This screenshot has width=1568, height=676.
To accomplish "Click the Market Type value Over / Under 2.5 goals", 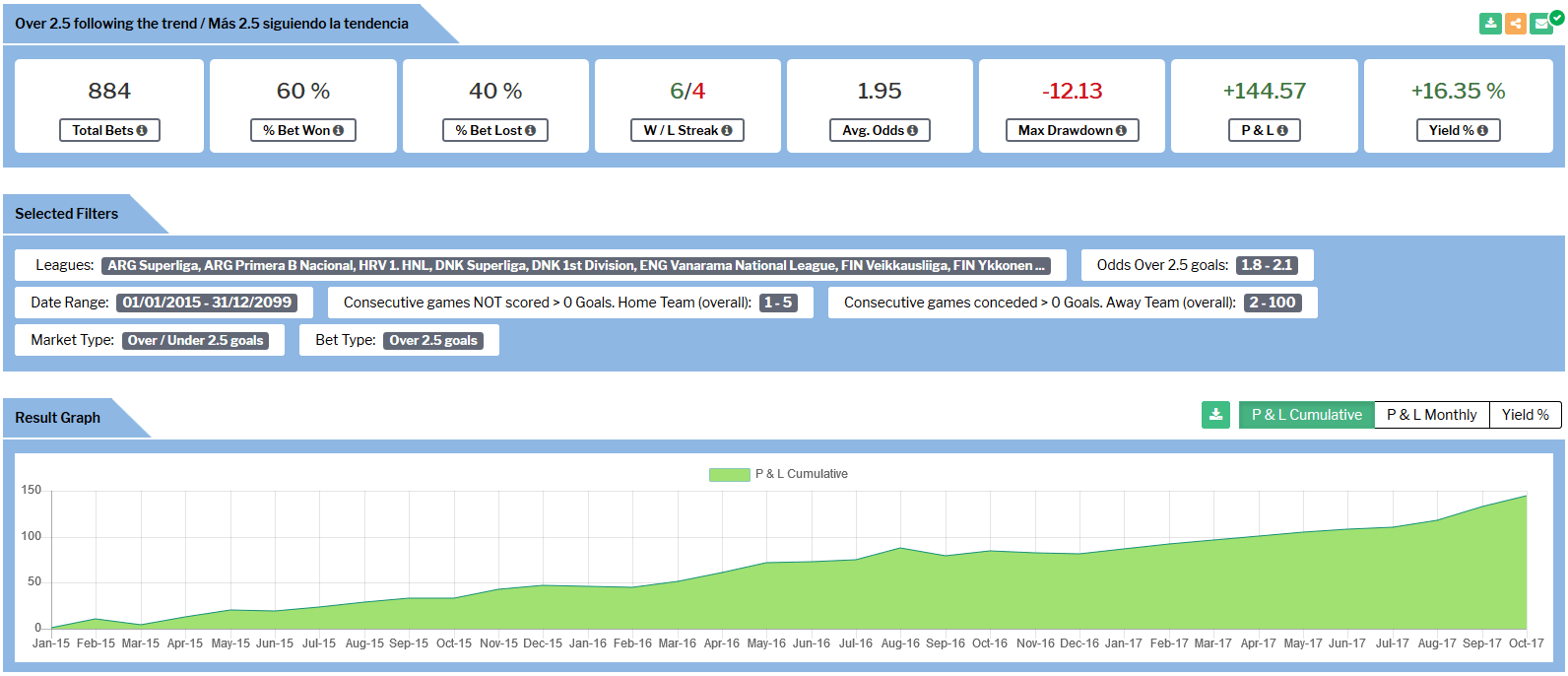I will pyautogui.click(x=196, y=340).
